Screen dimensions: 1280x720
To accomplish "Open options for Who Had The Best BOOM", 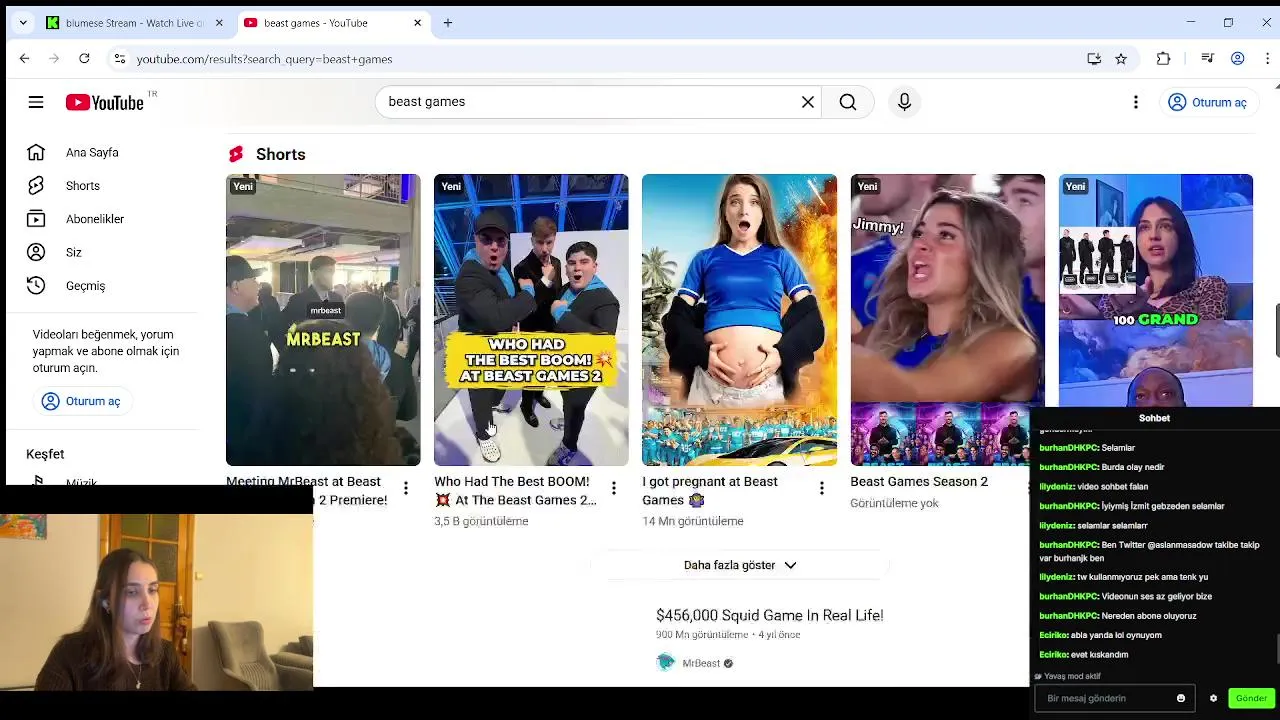I will click(614, 488).
